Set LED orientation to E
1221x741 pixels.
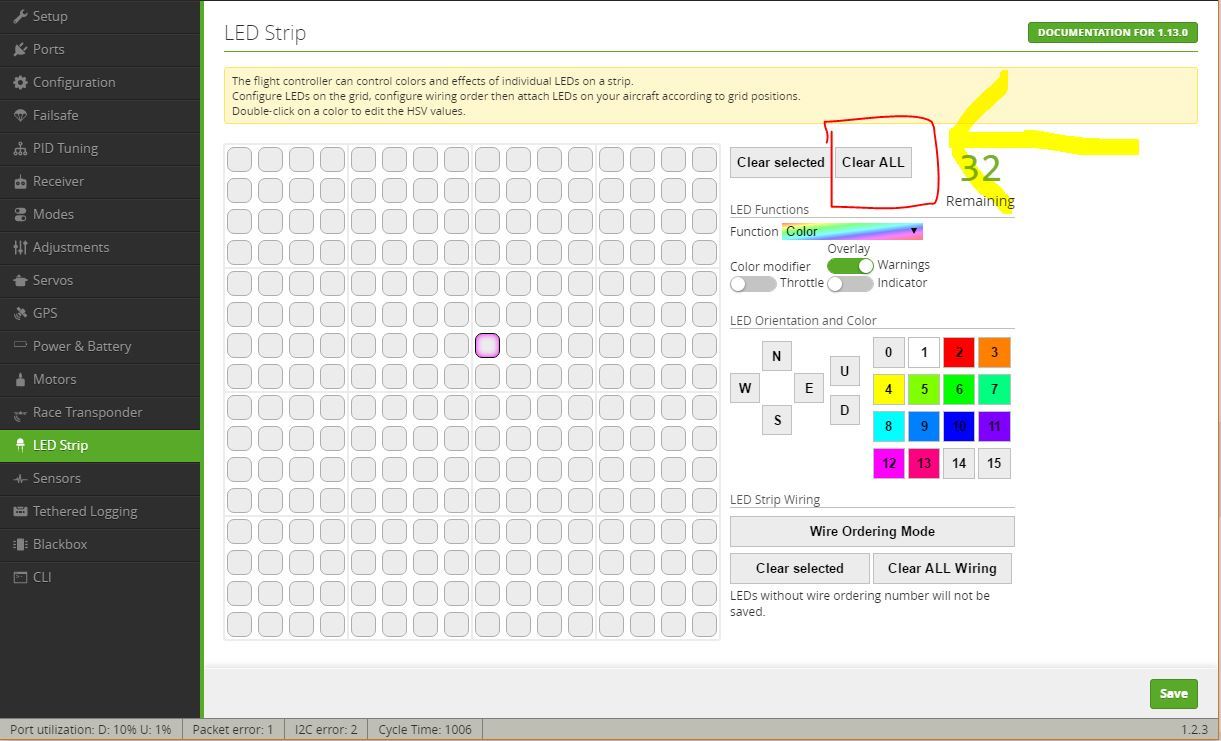(809, 388)
